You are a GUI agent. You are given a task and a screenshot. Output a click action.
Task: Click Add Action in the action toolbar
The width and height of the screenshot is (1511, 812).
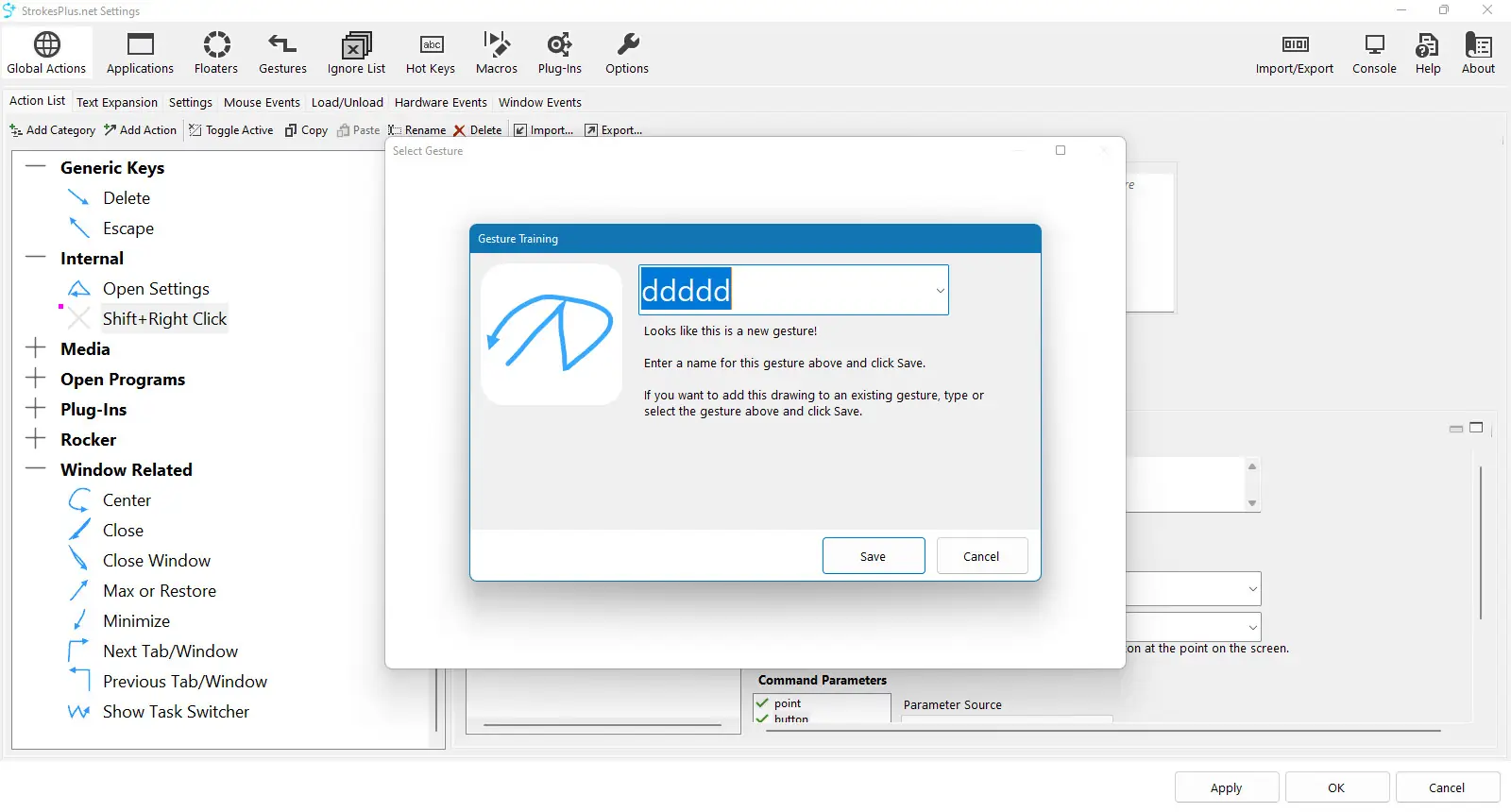(x=141, y=130)
